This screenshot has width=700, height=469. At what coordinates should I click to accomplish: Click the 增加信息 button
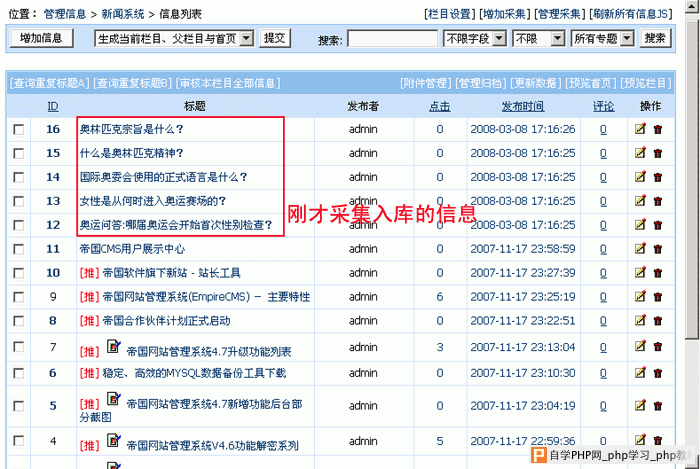point(41,38)
